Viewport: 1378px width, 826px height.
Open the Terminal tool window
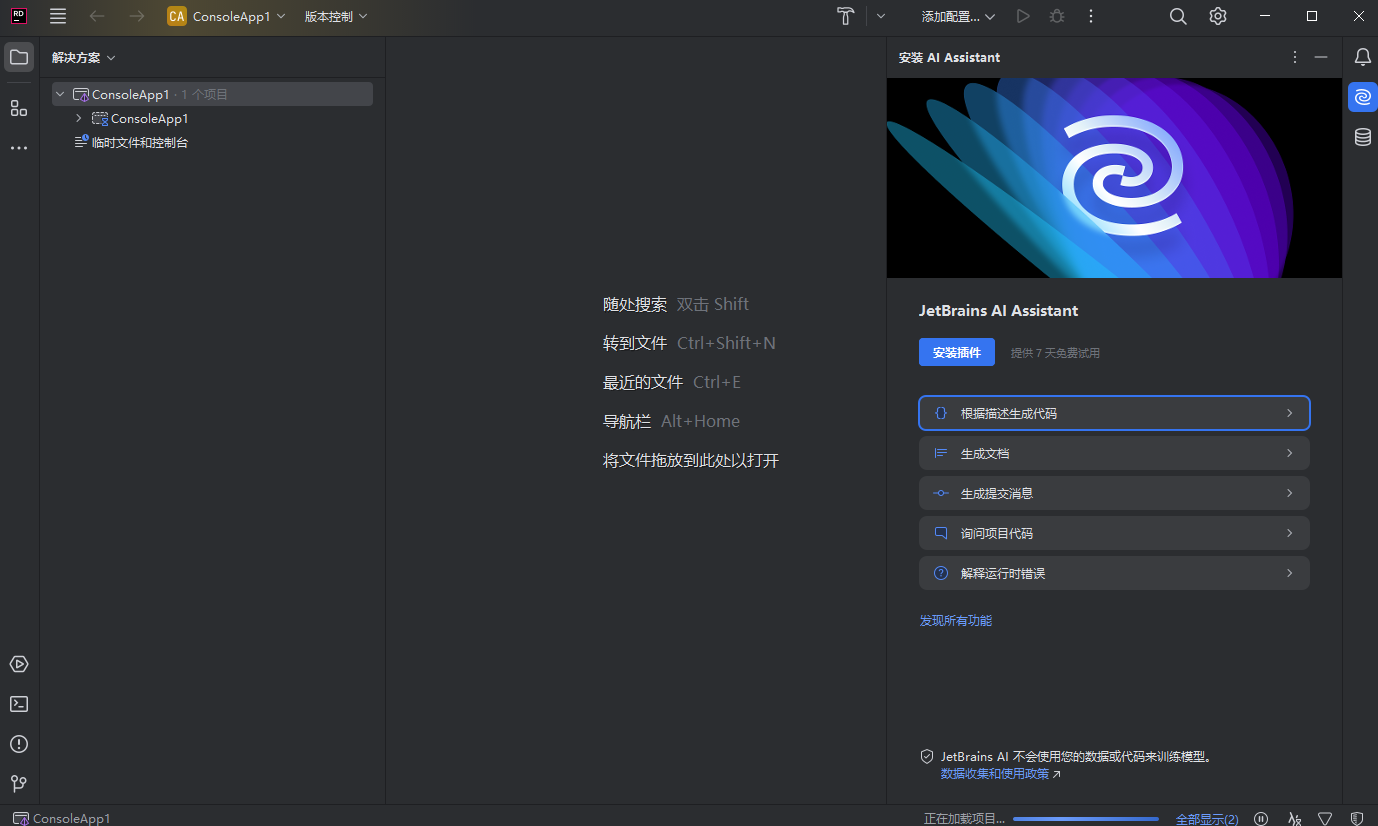[x=19, y=704]
